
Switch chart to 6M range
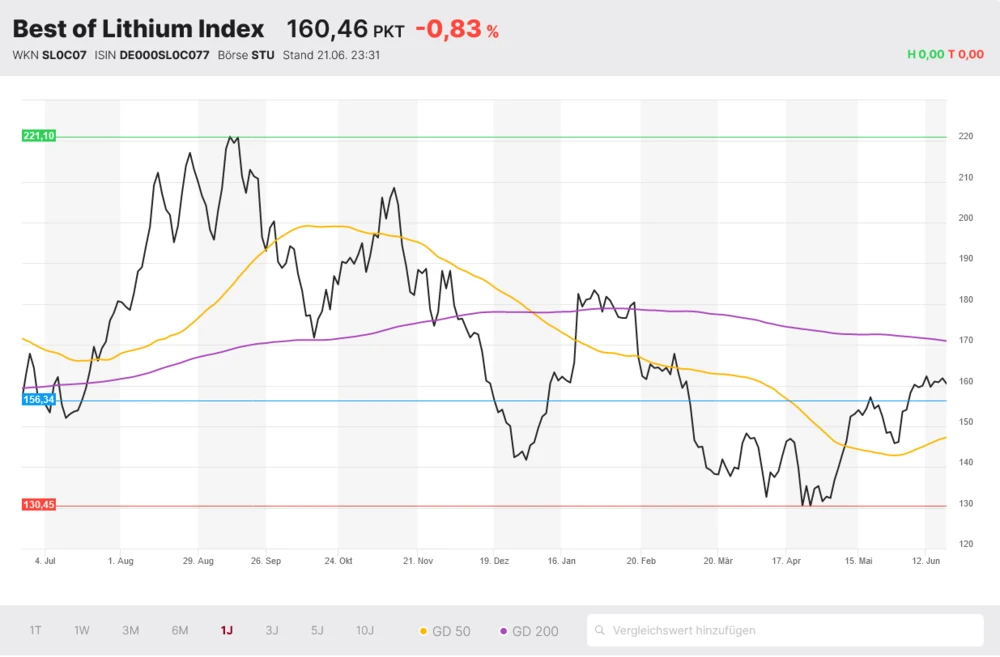click(x=180, y=630)
